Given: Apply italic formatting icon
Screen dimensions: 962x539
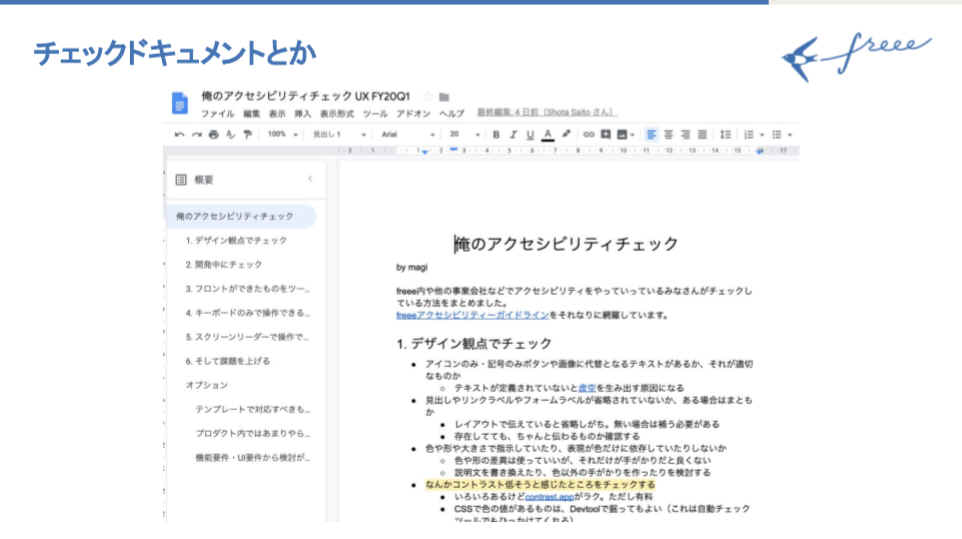Looking at the screenshot, I should pos(512,134).
